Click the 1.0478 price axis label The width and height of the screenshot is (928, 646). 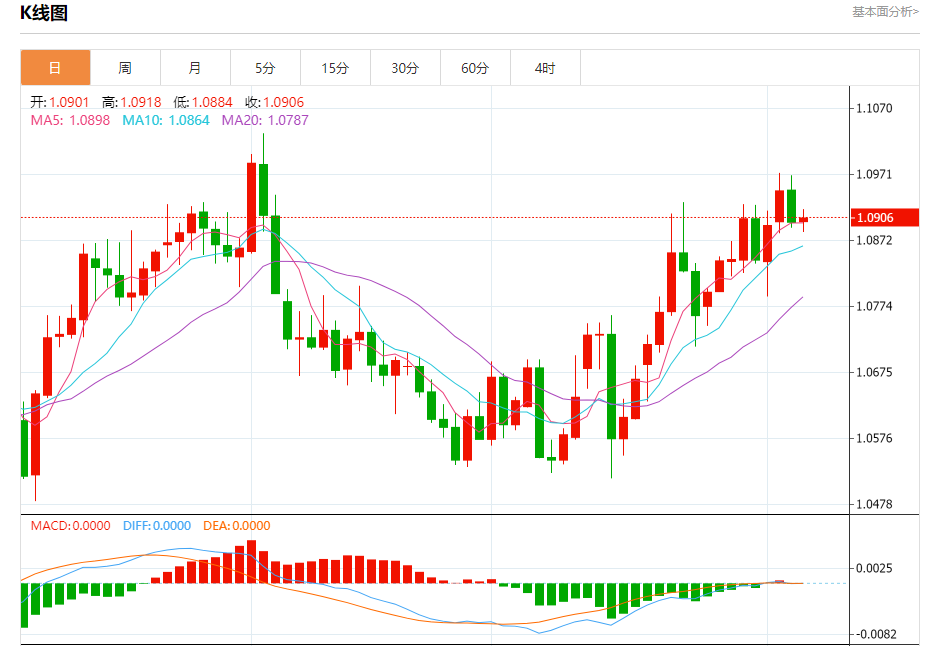point(874,505)
